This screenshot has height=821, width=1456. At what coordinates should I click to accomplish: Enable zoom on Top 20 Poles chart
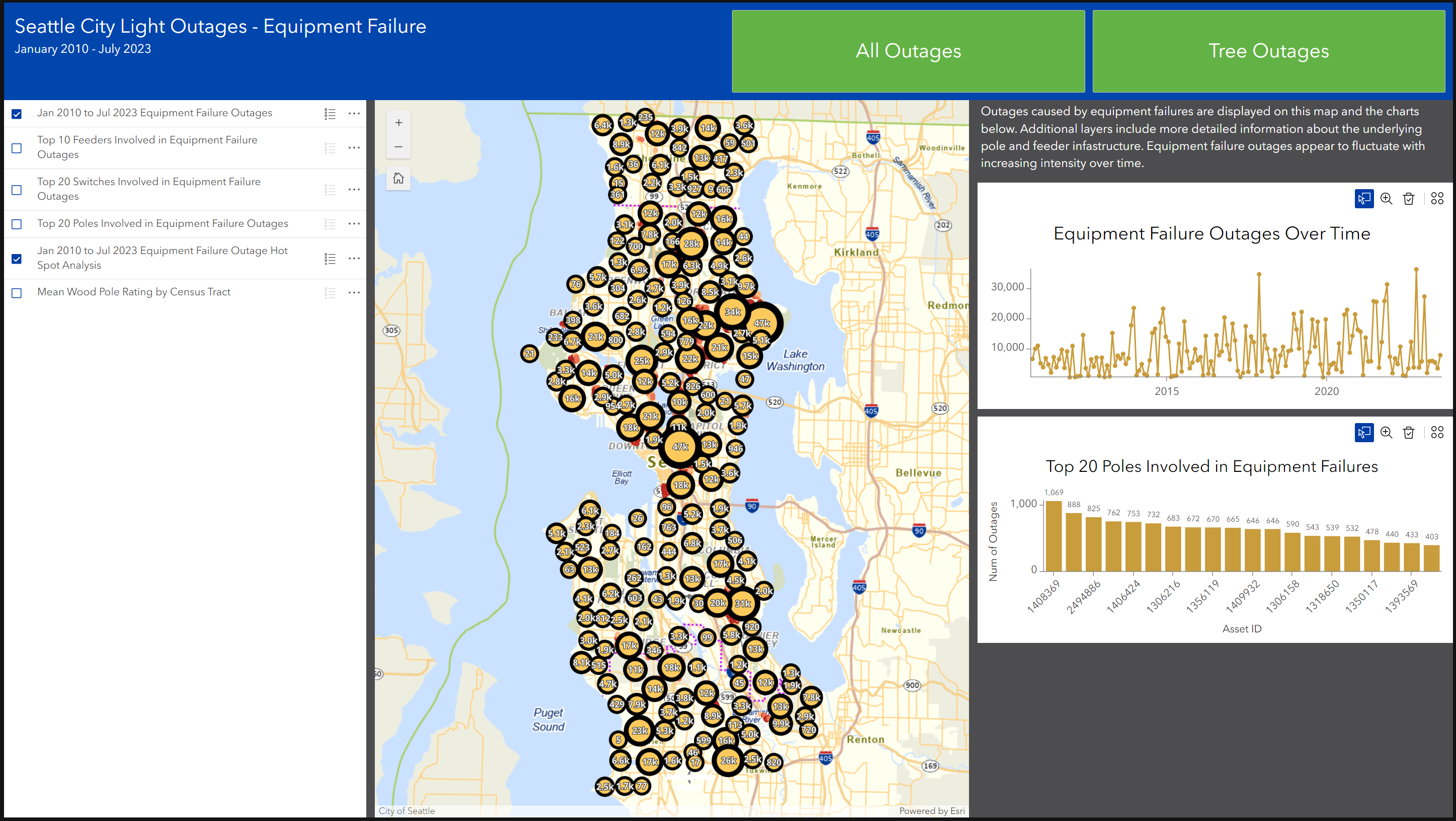point(1386,433)
